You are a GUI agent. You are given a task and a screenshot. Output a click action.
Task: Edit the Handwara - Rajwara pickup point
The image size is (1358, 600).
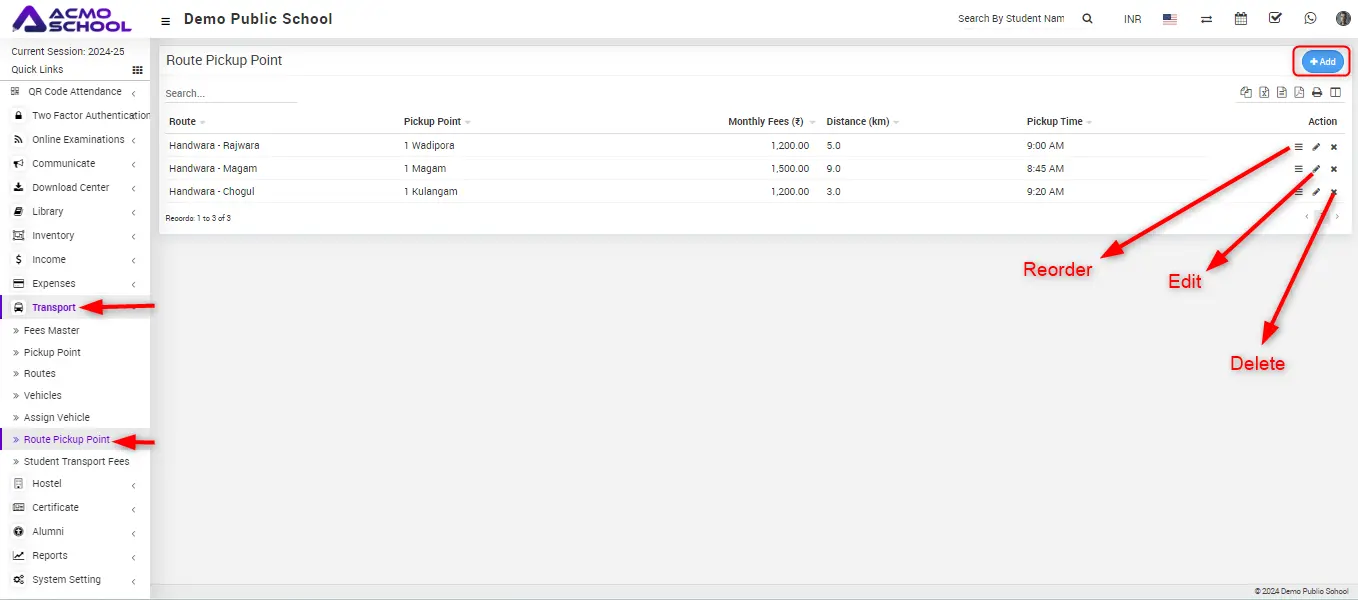1316,147
